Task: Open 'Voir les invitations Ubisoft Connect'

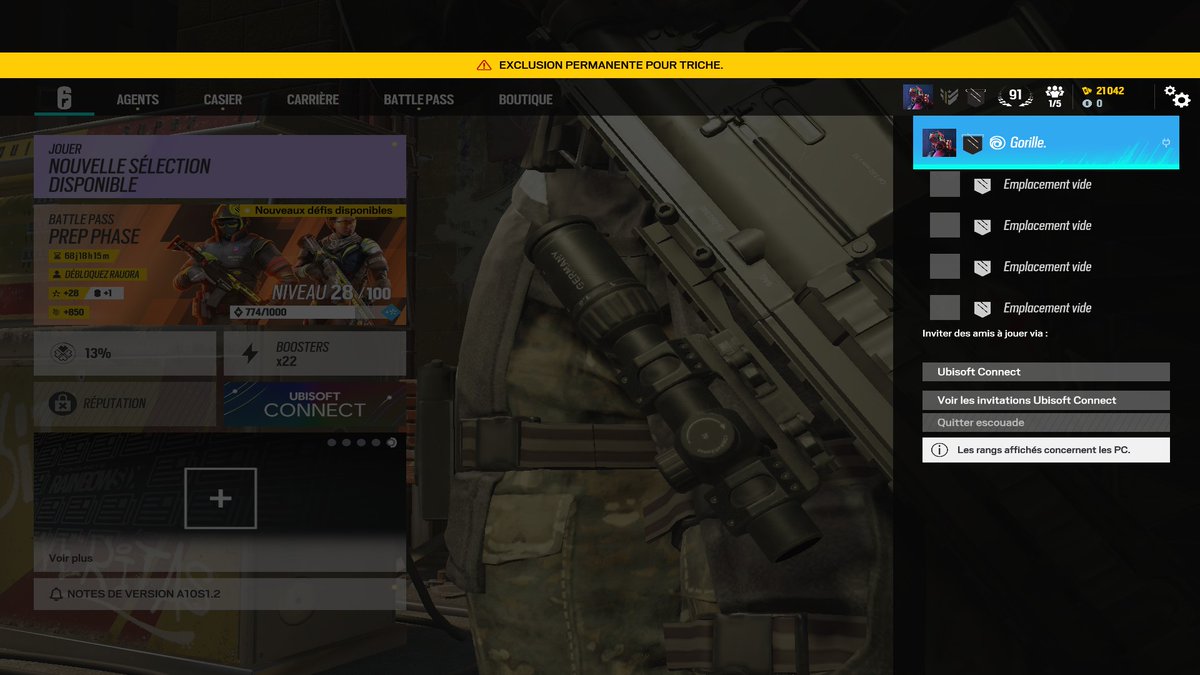Action: tap(1046, 400)
